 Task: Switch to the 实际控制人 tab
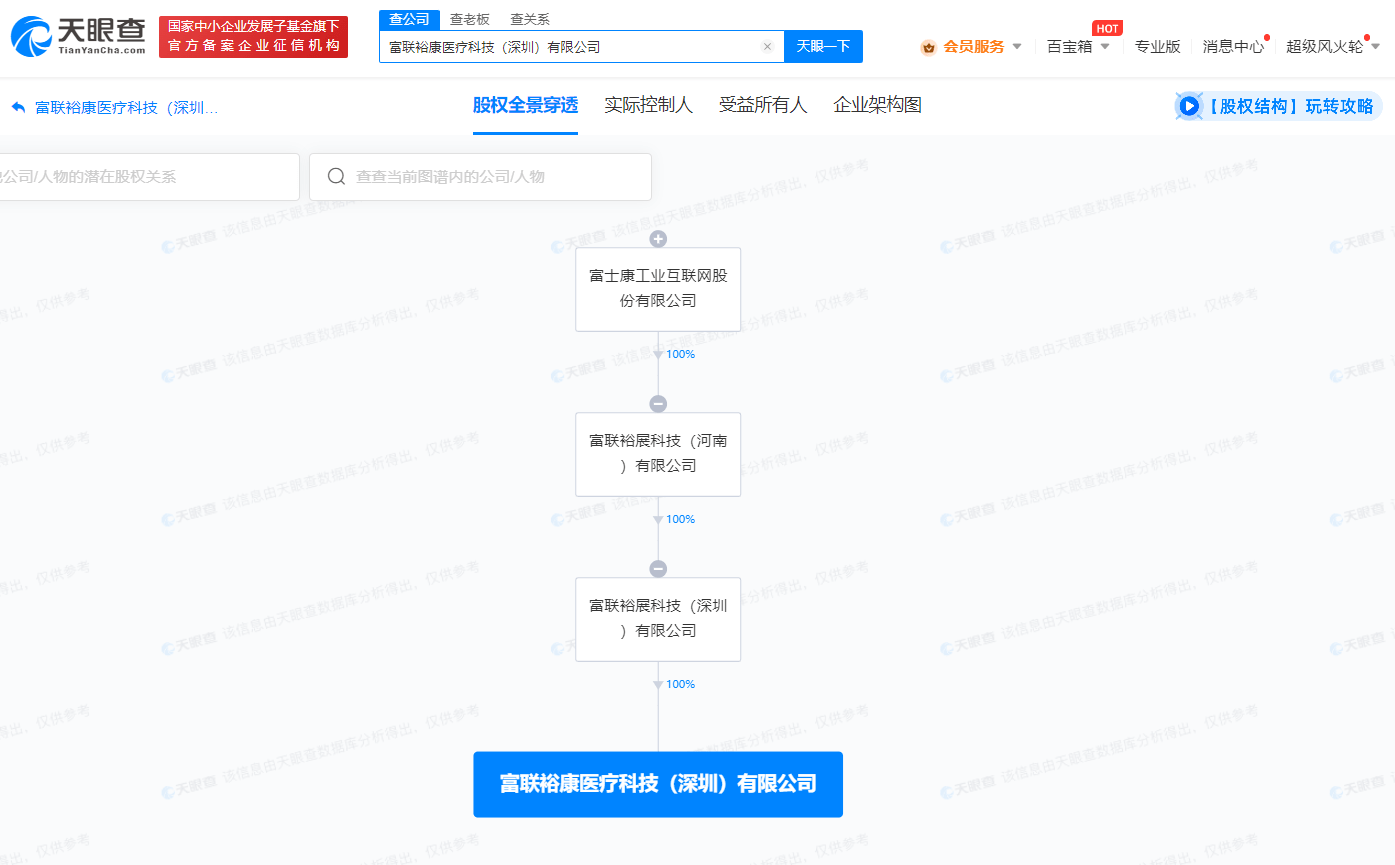(x=648, y=105)
